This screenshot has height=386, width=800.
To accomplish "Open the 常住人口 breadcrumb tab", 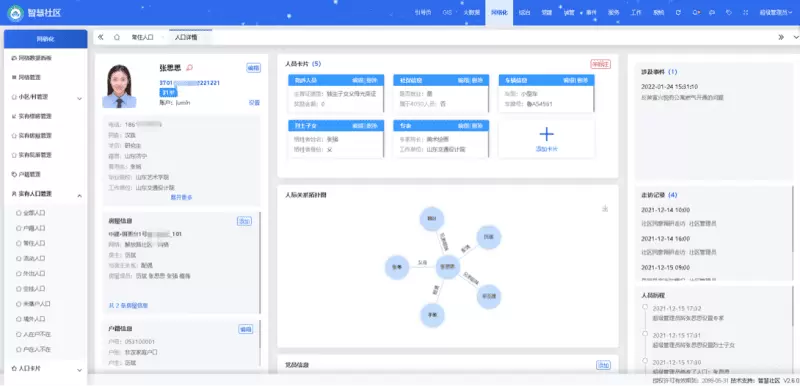I will click(x=142, y=37).
